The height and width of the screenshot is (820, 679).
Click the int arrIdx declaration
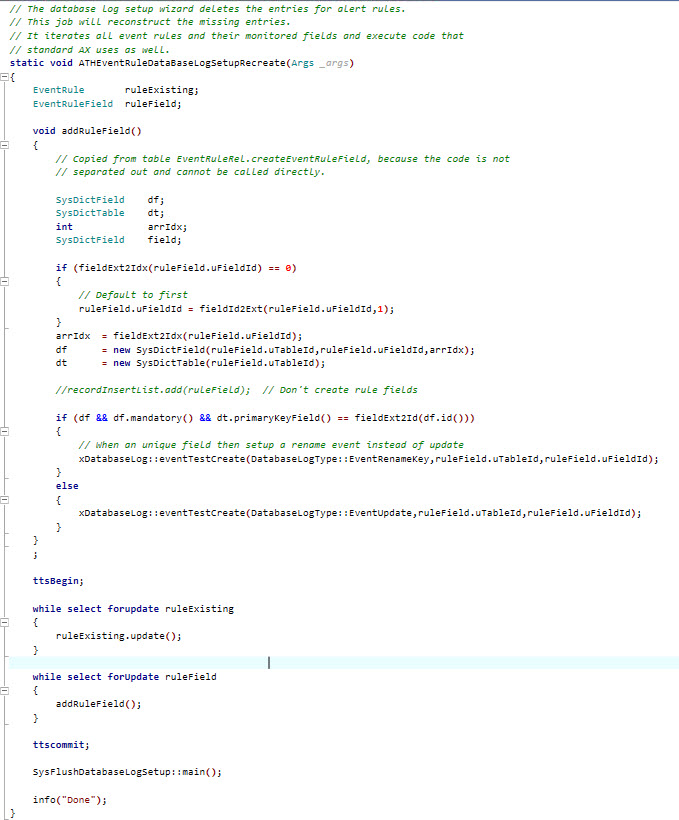(121, 227)
